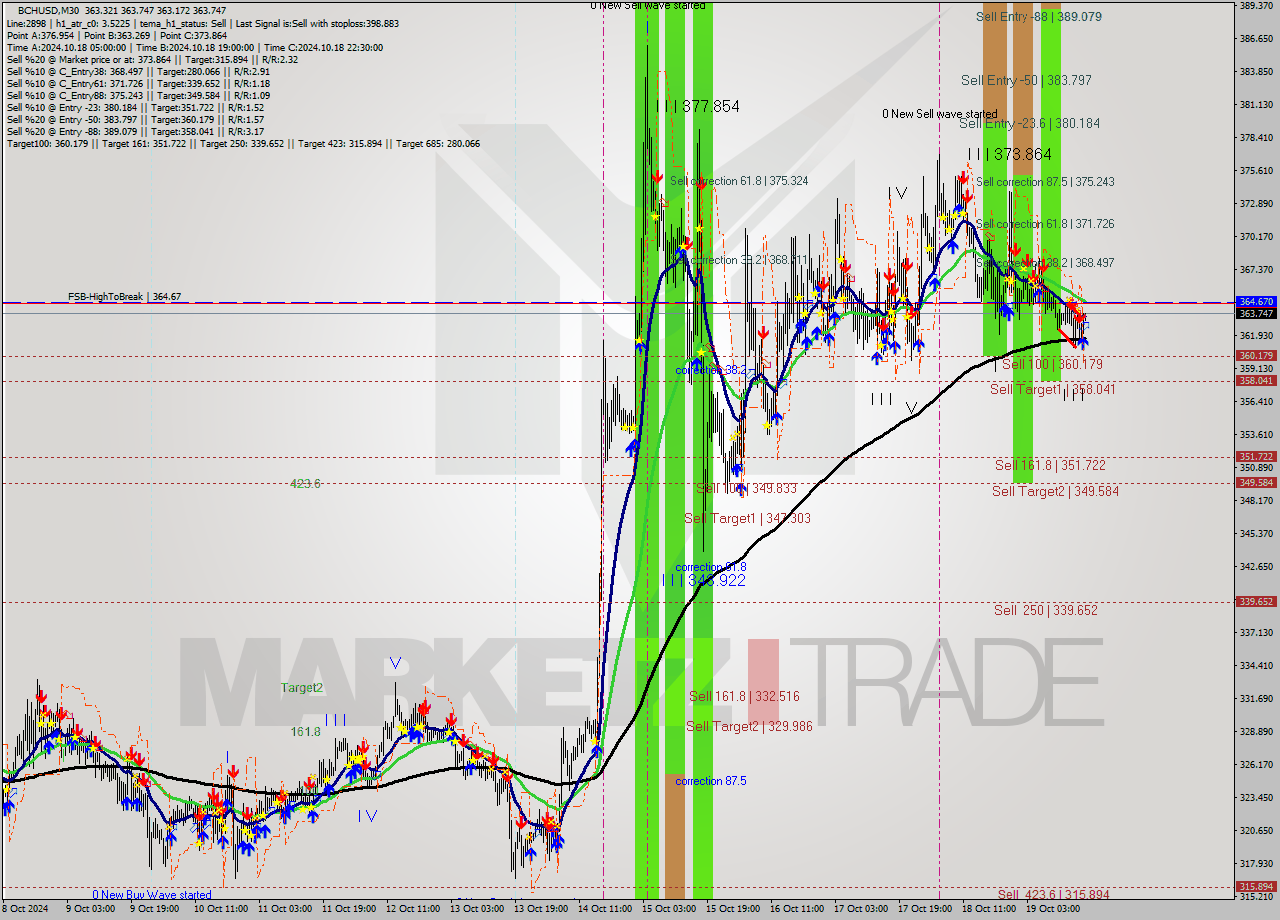Click the 358.041 red price tag on axis
Image resolution: width=1280 pixels, height=920 pixels.
[1257, 380]
